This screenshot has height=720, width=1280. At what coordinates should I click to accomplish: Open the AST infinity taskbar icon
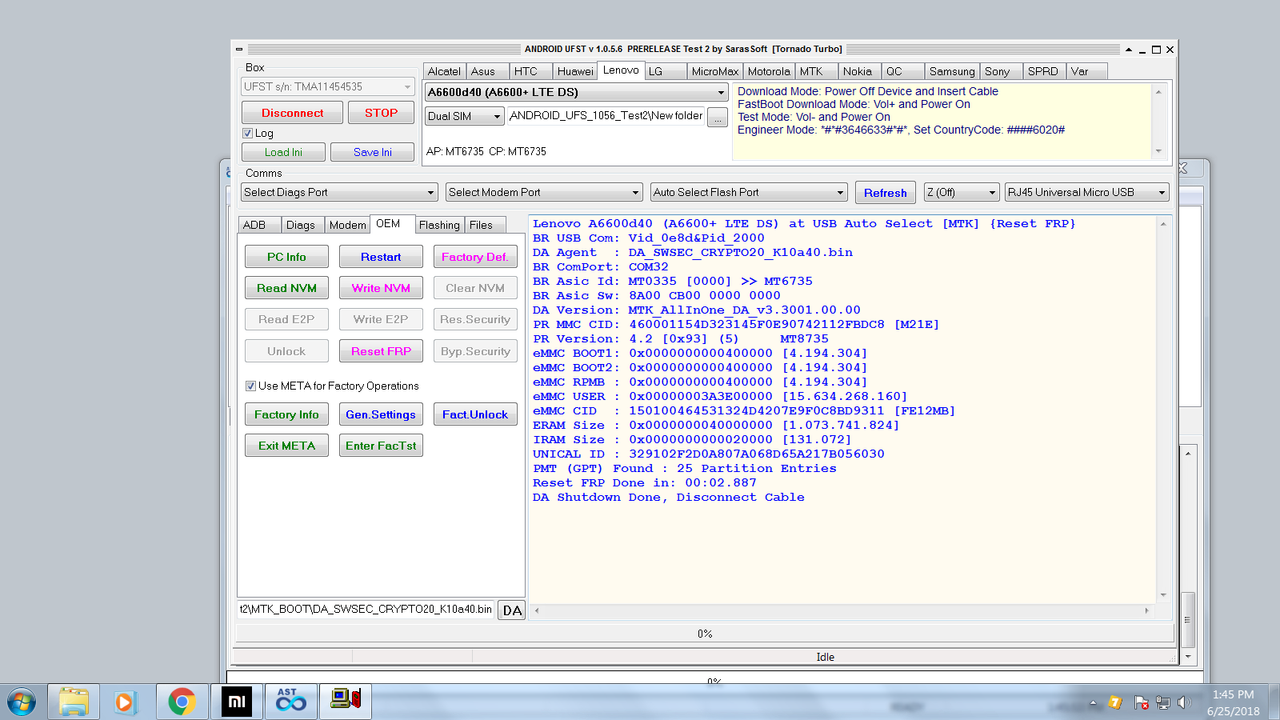click(x=290, y=701)
